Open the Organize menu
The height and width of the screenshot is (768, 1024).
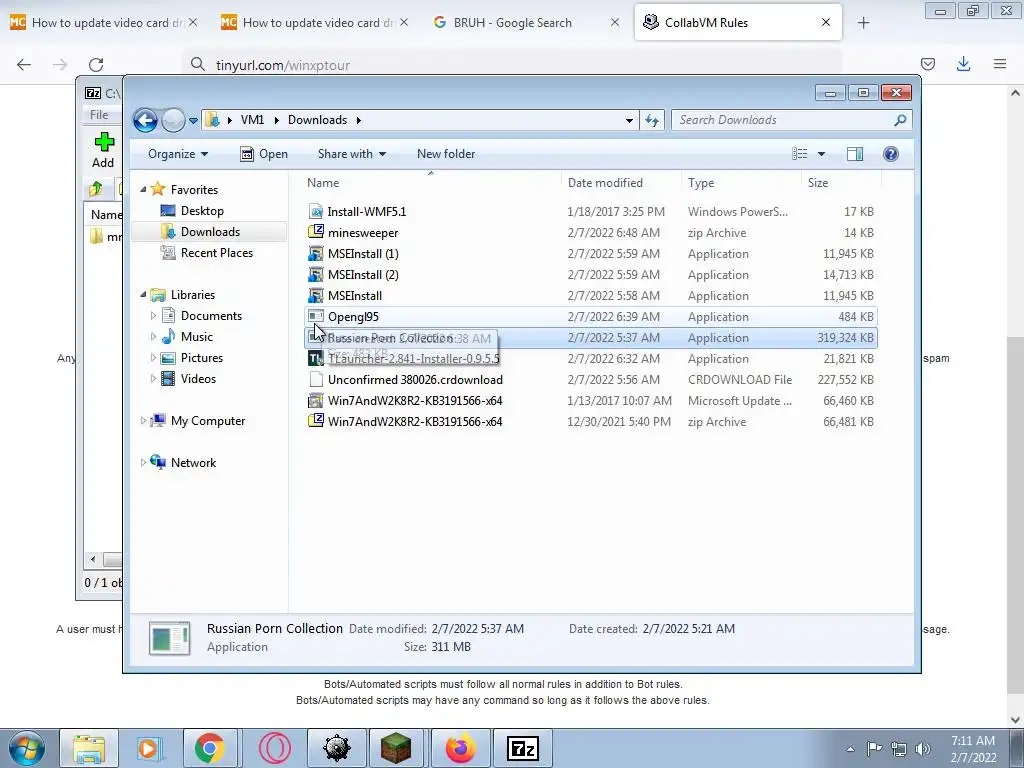[178, 154]
